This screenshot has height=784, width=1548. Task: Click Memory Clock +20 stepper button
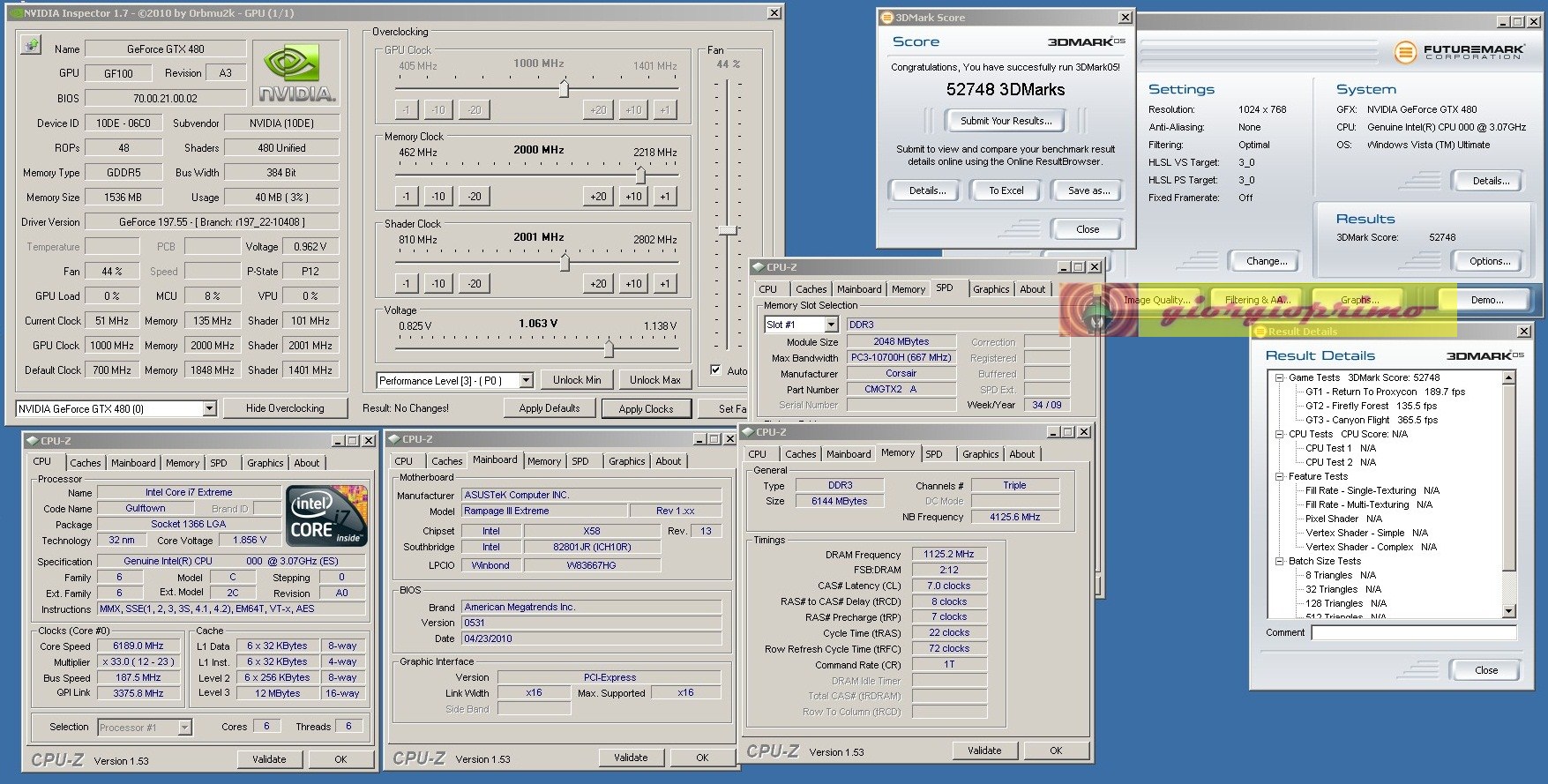pos(599,196)
